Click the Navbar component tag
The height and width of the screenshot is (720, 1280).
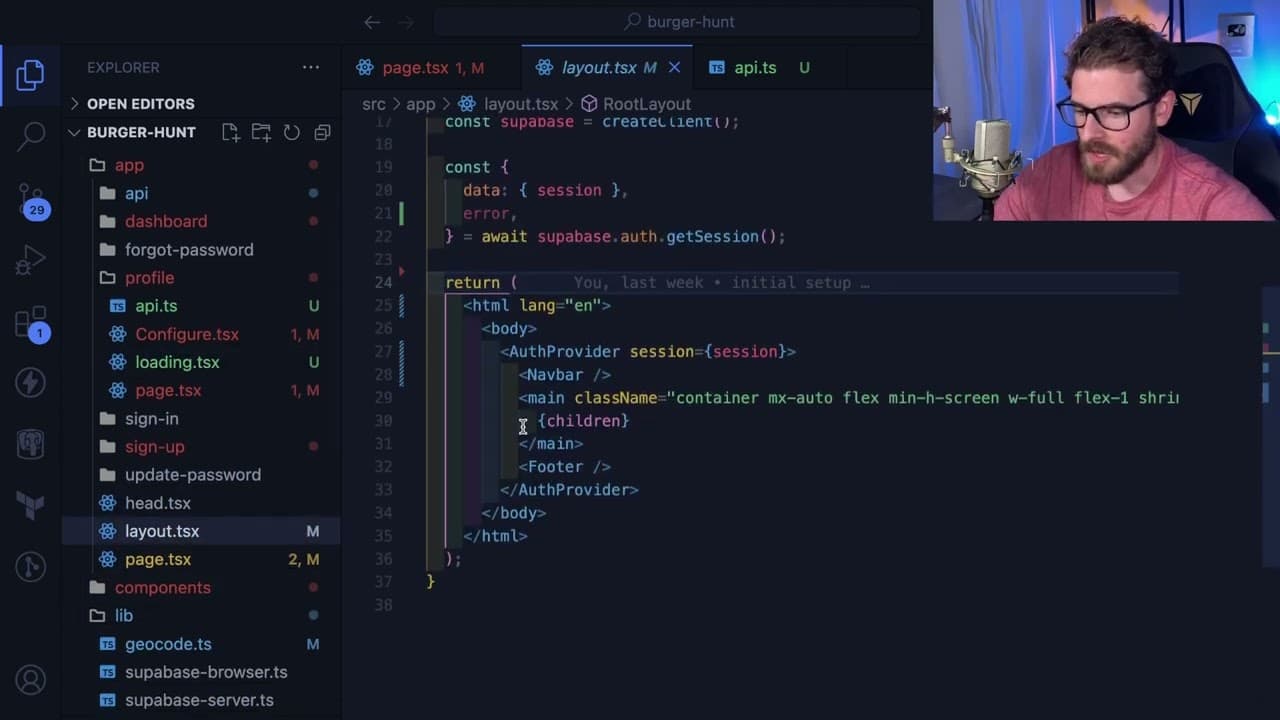click(564, 375)
